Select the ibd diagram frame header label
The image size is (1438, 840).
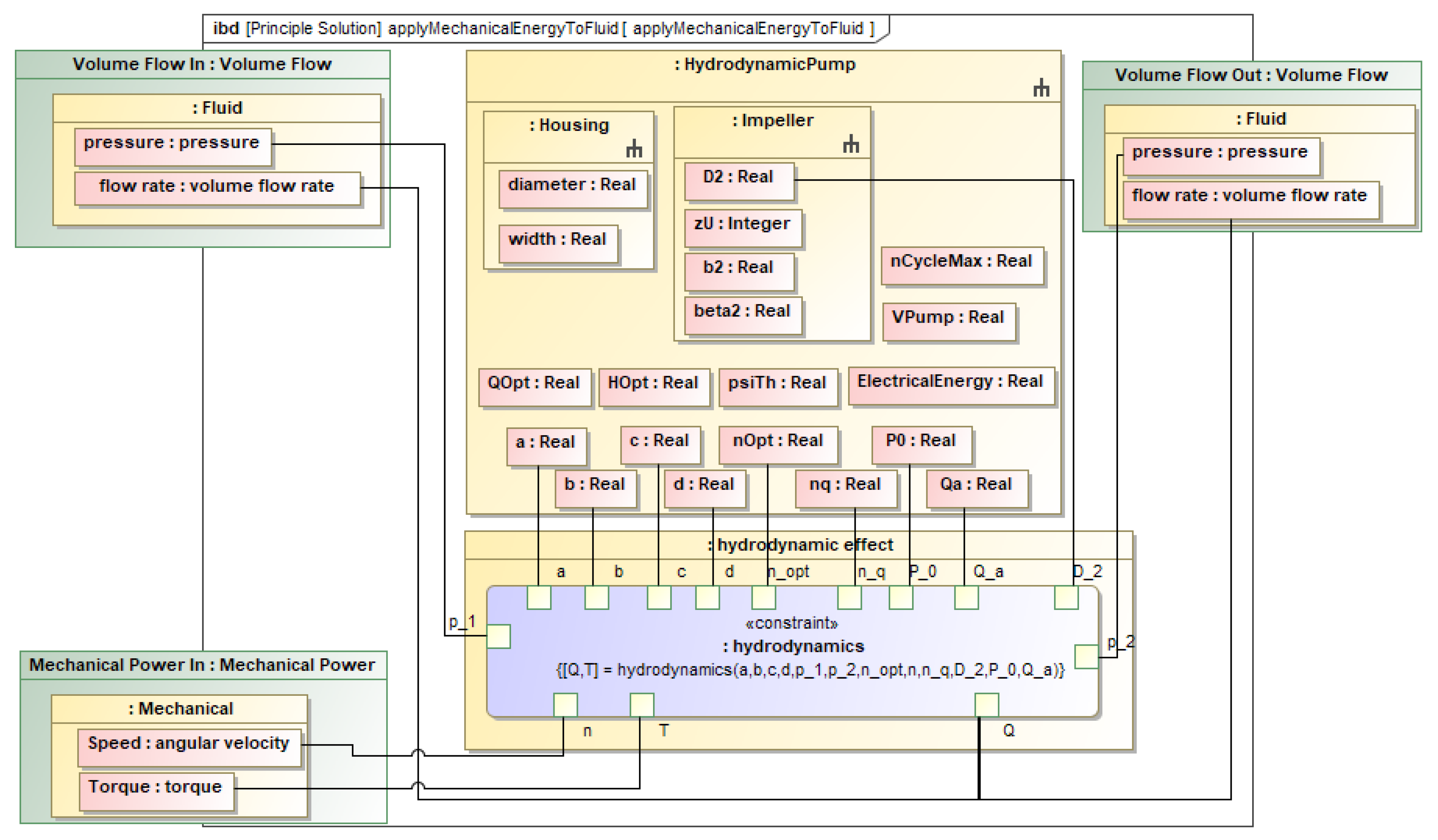(543, 28)
